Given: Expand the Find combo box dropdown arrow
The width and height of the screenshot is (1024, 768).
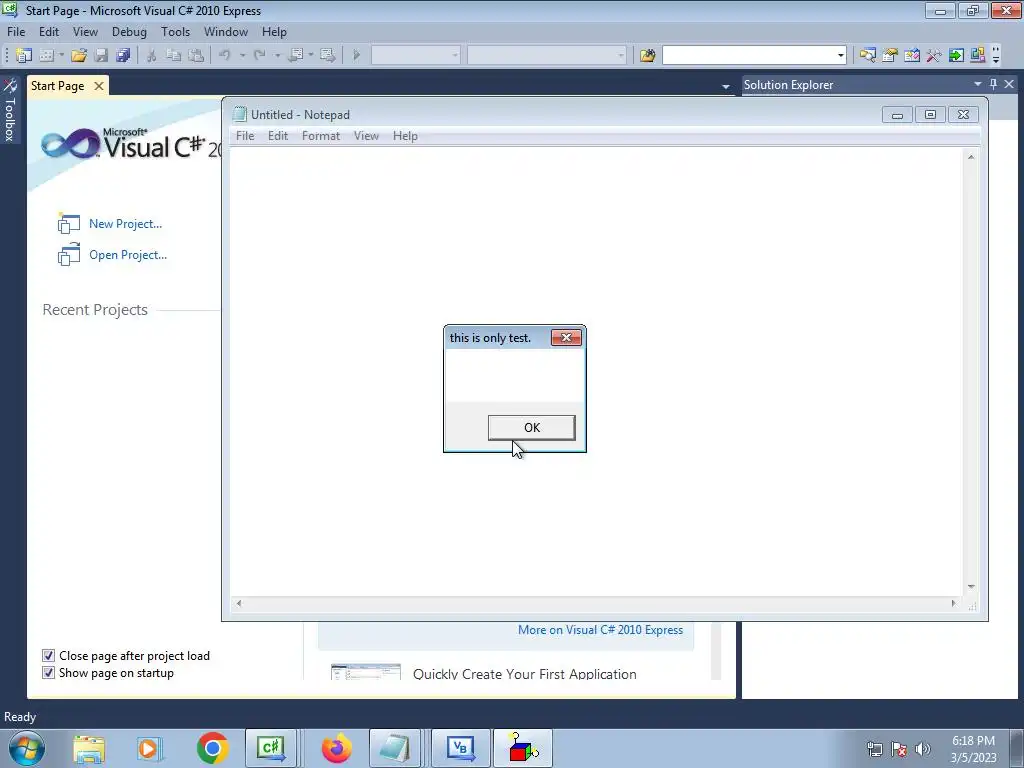Looking at the screenshot, I should coord(840,56).
